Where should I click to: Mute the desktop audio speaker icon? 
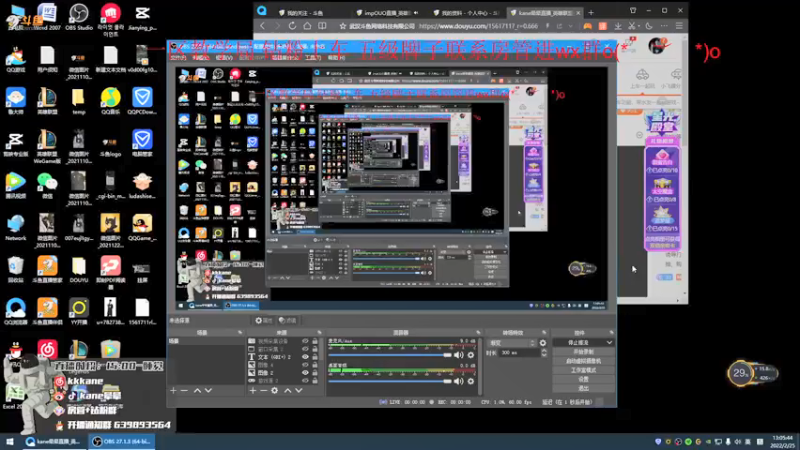[x=459, y=381]
